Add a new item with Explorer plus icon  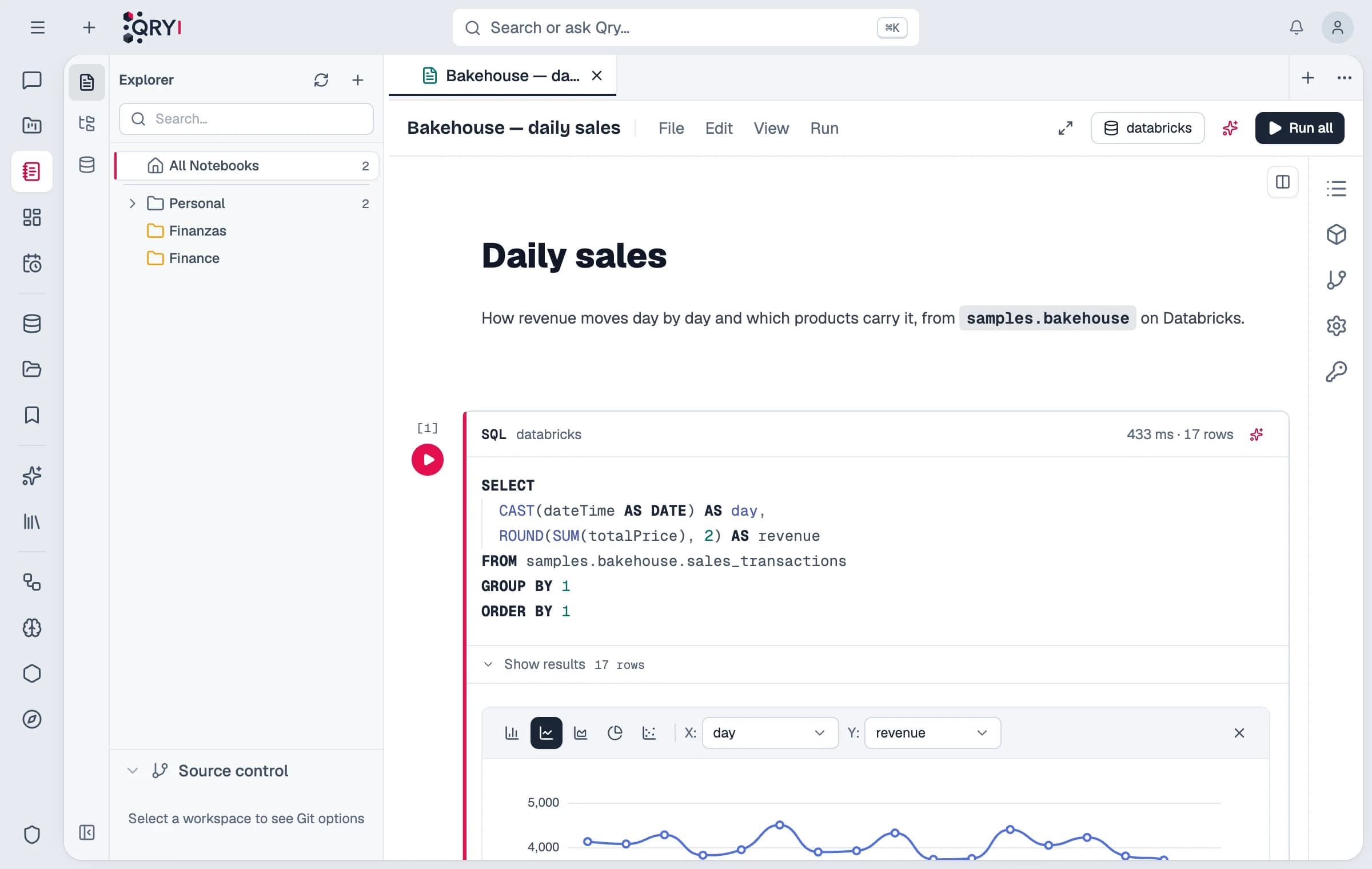(x=358, y=80)
